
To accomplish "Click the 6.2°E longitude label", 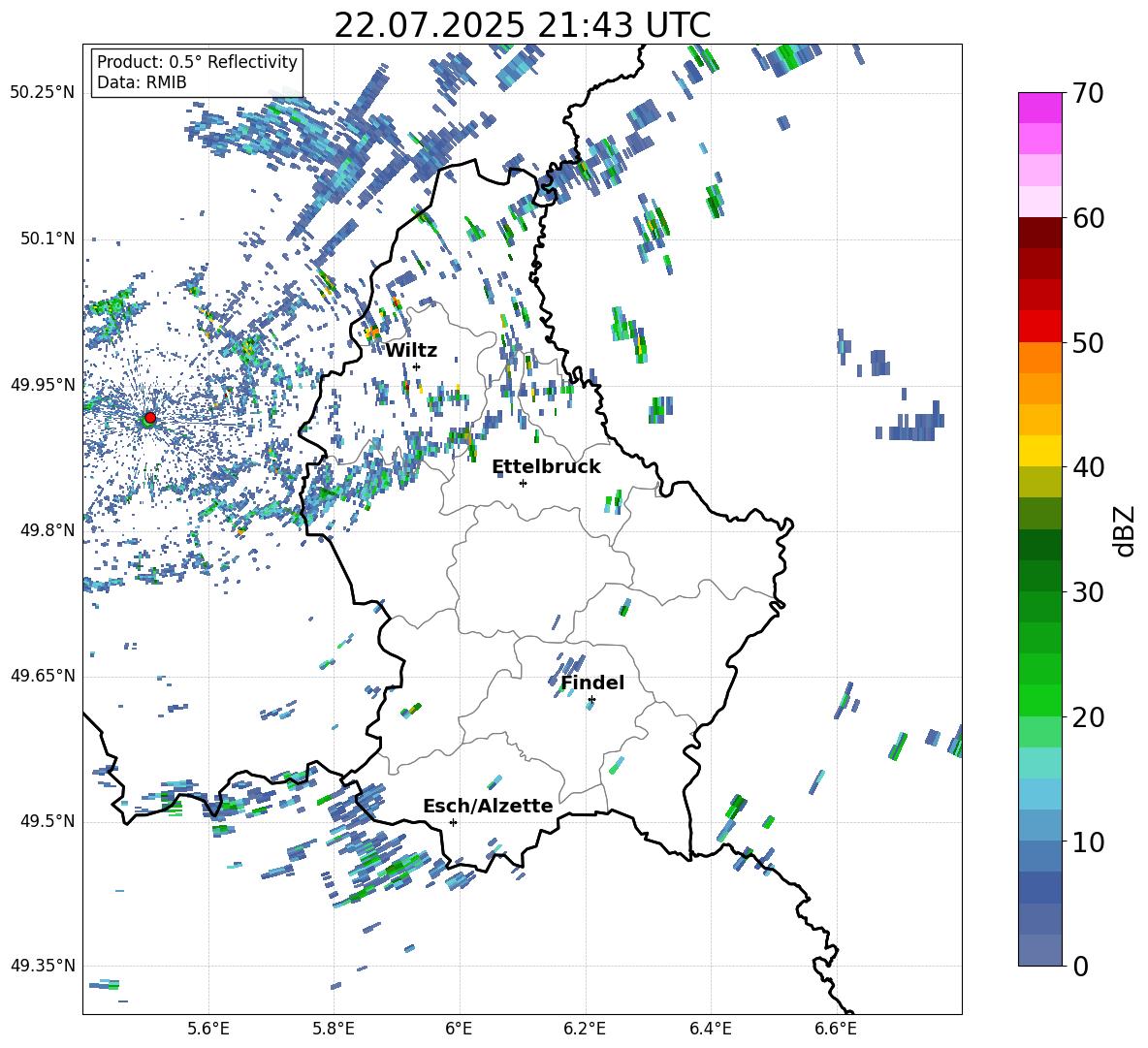I will point(585,1029).
